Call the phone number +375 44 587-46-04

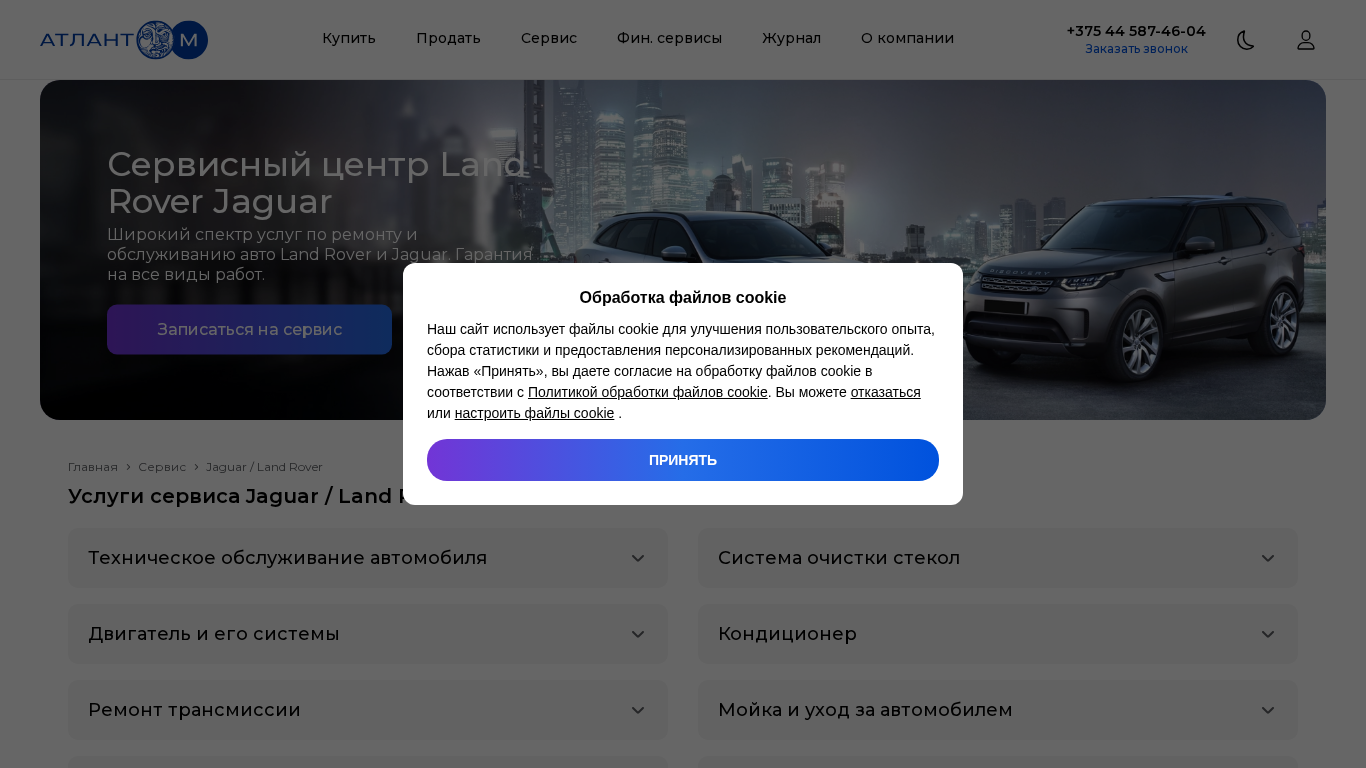point(1136,31)
